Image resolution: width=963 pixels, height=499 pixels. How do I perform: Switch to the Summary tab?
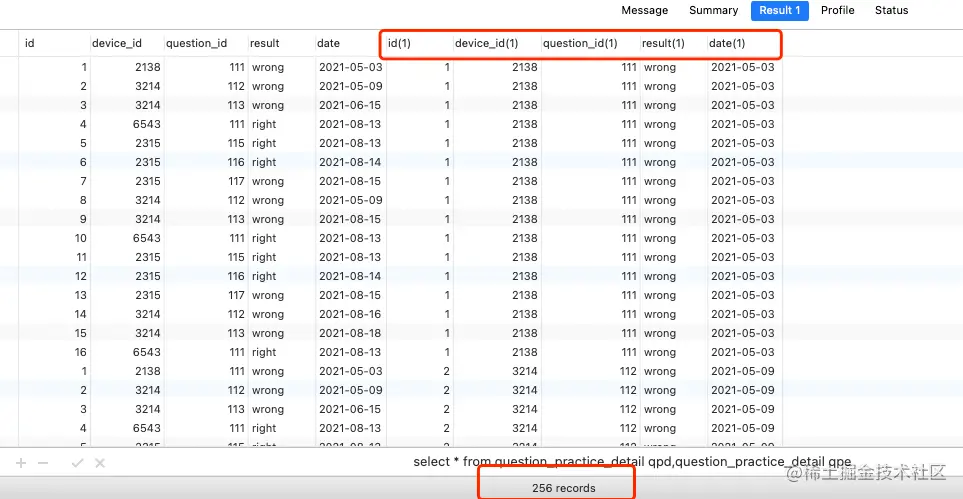(713, 10)
